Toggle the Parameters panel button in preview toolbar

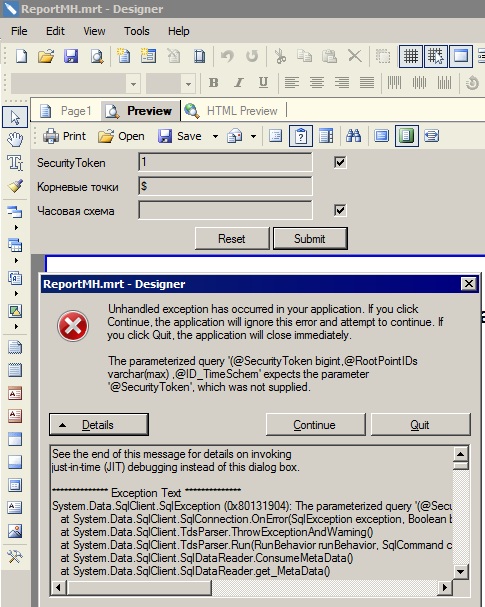301,136
